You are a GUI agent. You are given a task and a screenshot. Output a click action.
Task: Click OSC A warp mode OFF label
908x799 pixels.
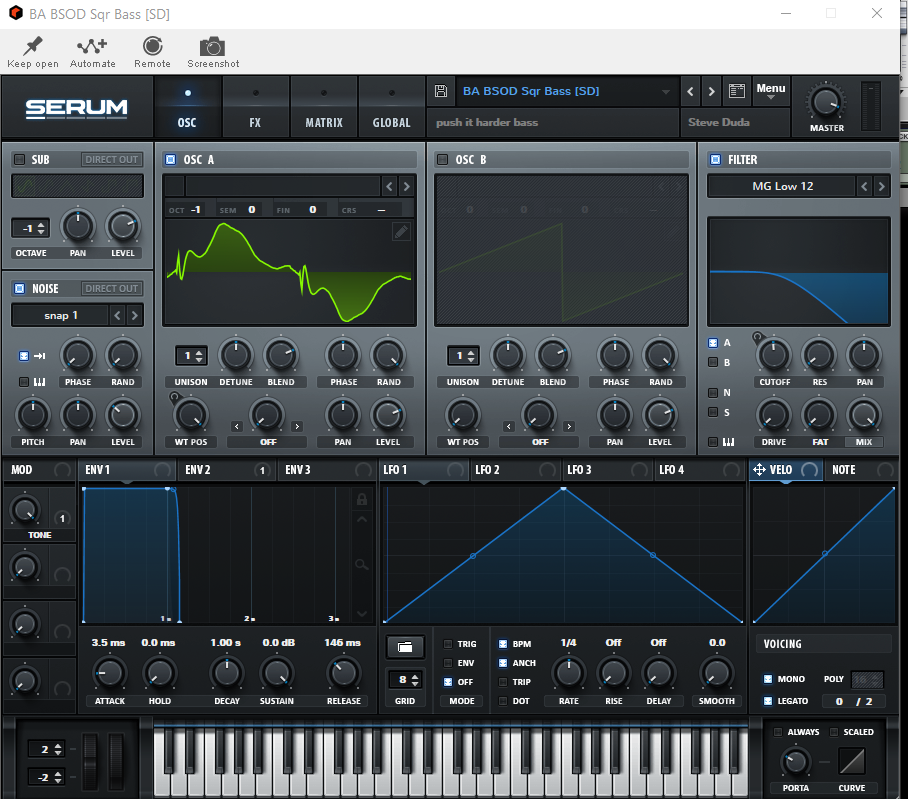click(x=268, y=442)
